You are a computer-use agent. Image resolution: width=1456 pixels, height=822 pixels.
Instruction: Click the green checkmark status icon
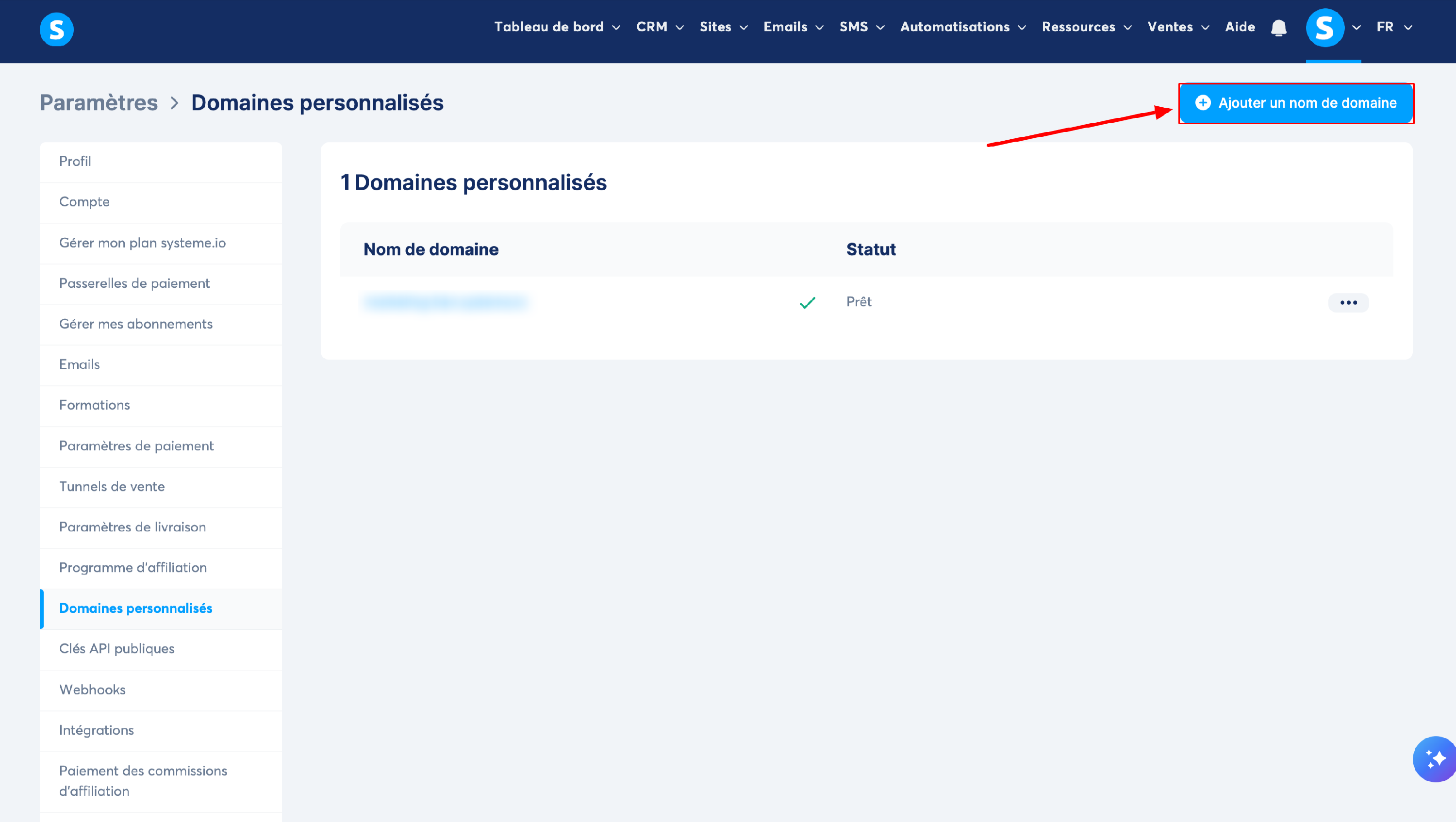pyautogui.click(x=807, y=303)
